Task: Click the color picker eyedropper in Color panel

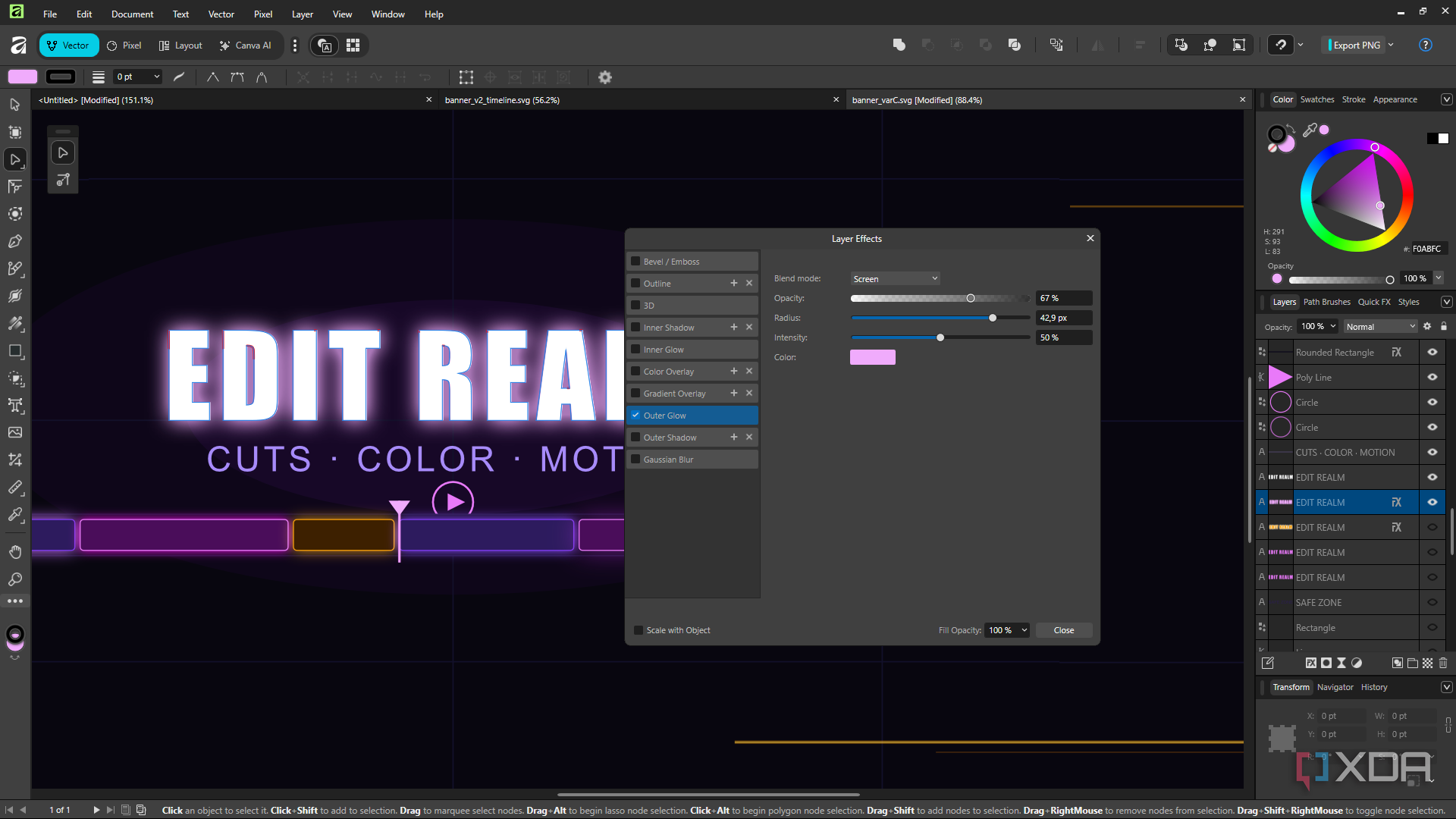Action: click(1310, 130)
